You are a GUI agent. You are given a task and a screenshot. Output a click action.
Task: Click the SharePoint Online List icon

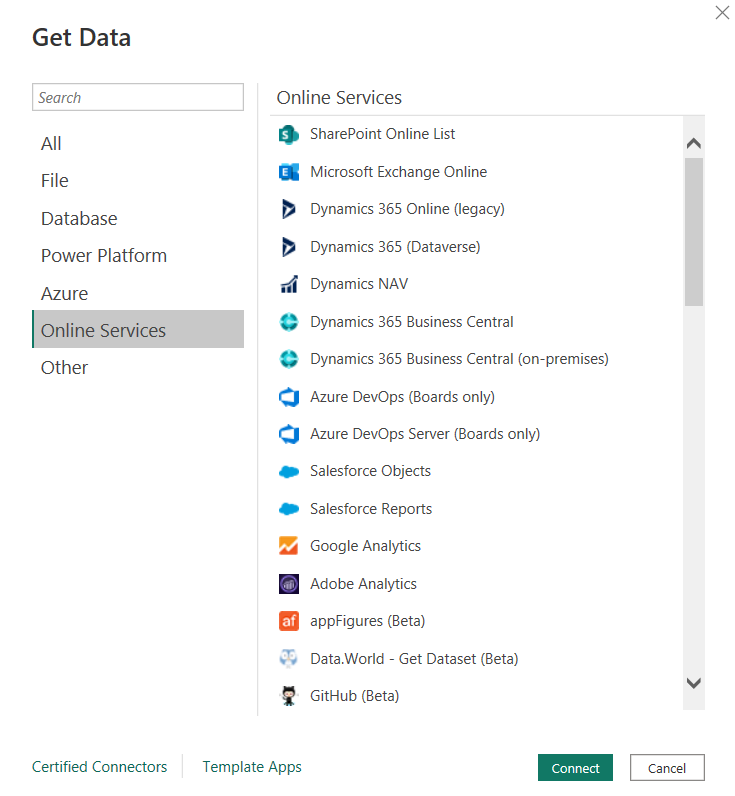coord(289,135)
